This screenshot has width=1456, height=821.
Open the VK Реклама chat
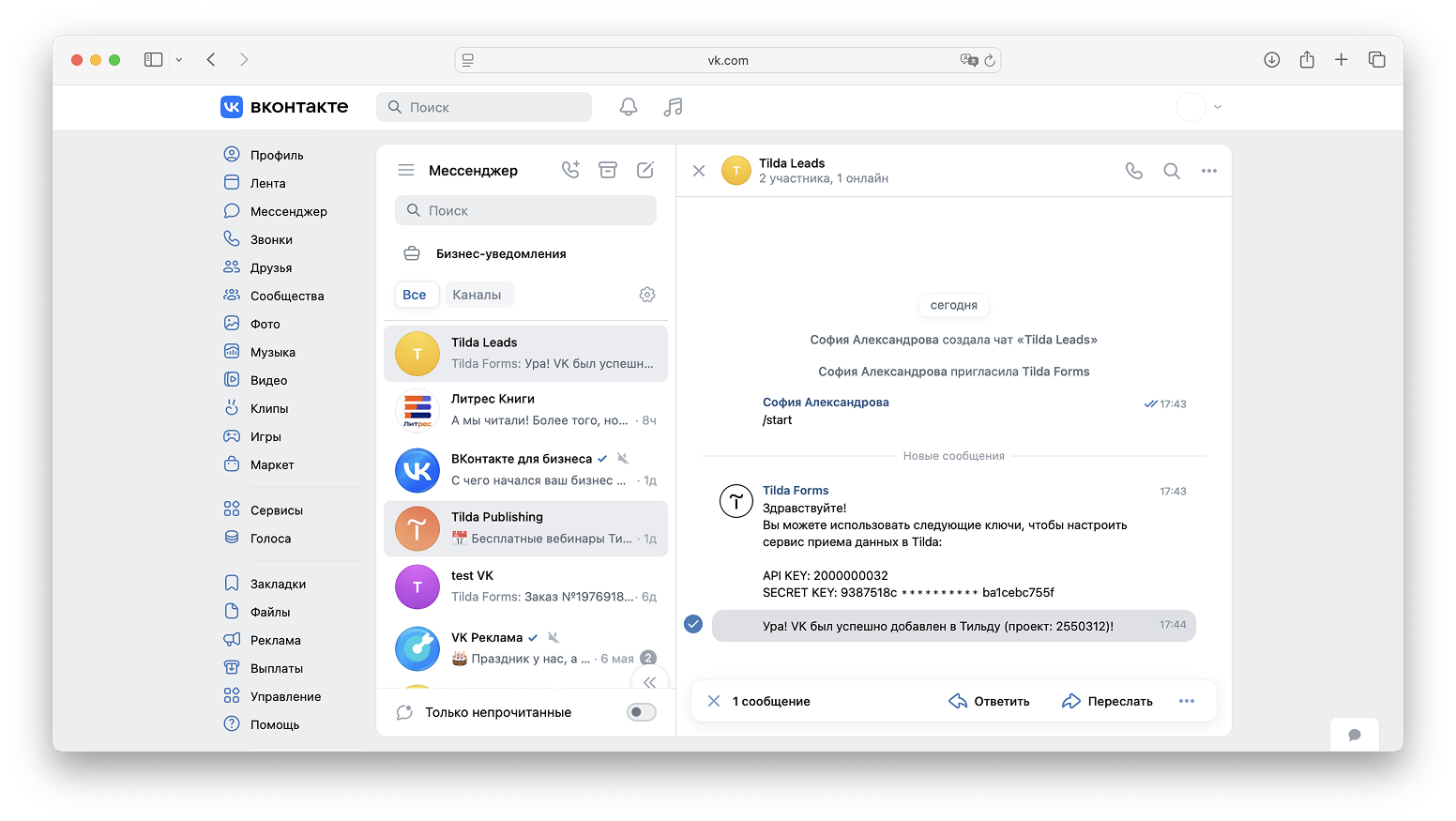pyautogui.click(x=525, y=648)
